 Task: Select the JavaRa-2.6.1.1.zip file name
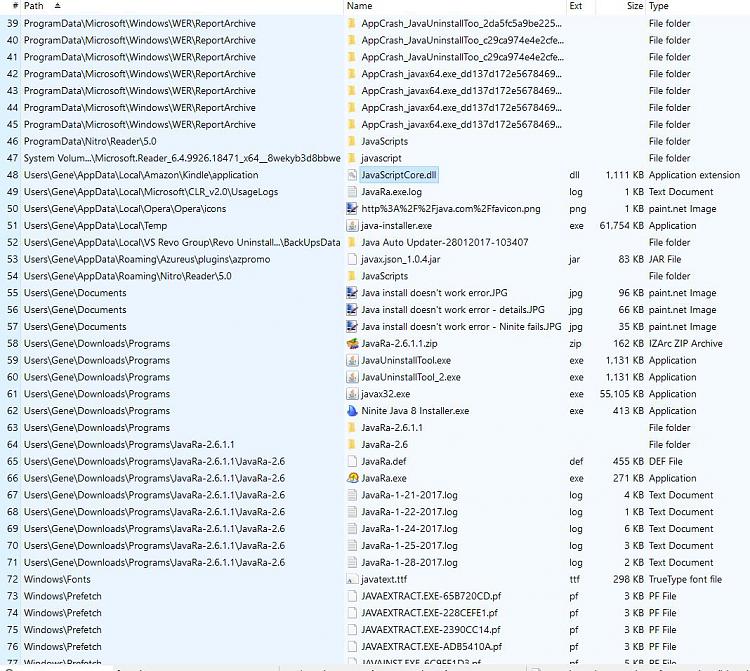tap(399, 343)
